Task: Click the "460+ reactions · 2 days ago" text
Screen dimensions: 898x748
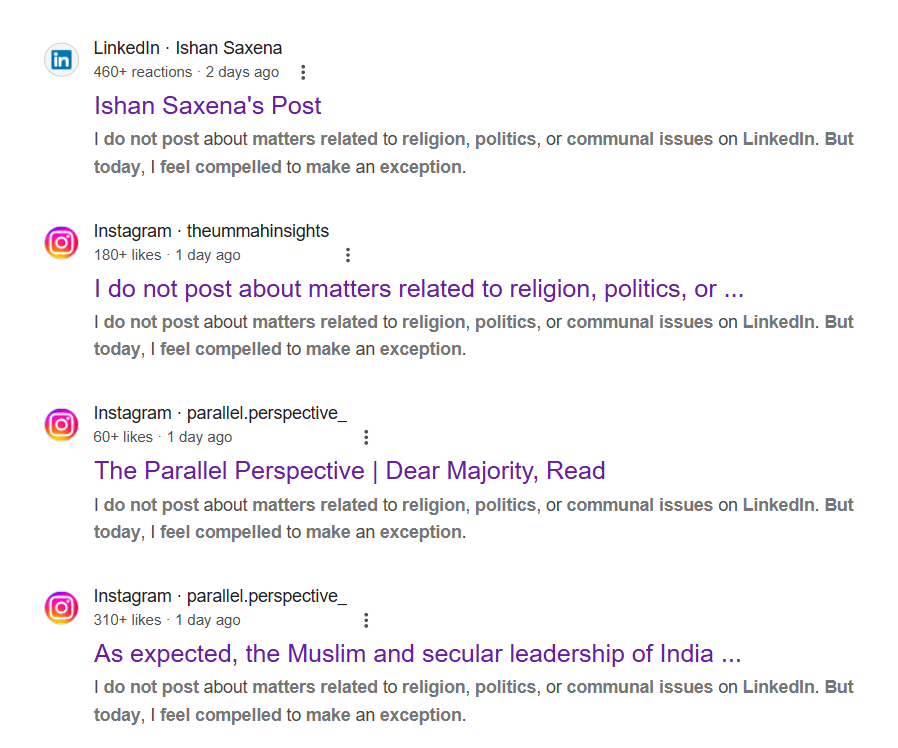Action: [186, 72]
